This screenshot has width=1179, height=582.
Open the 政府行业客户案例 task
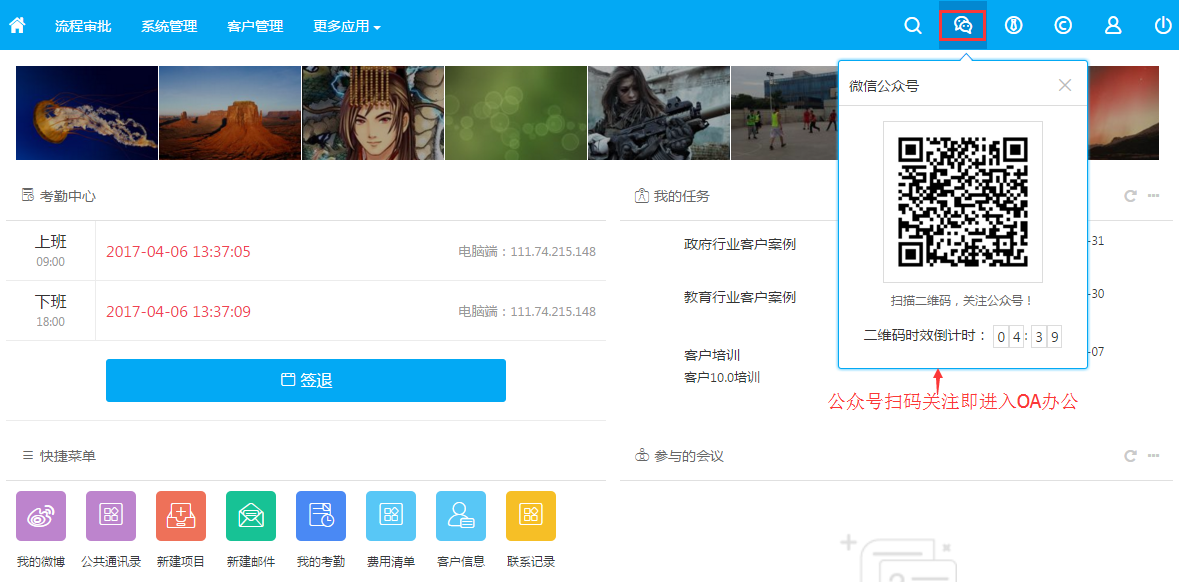pyautogui.click(x=740, y=244)
